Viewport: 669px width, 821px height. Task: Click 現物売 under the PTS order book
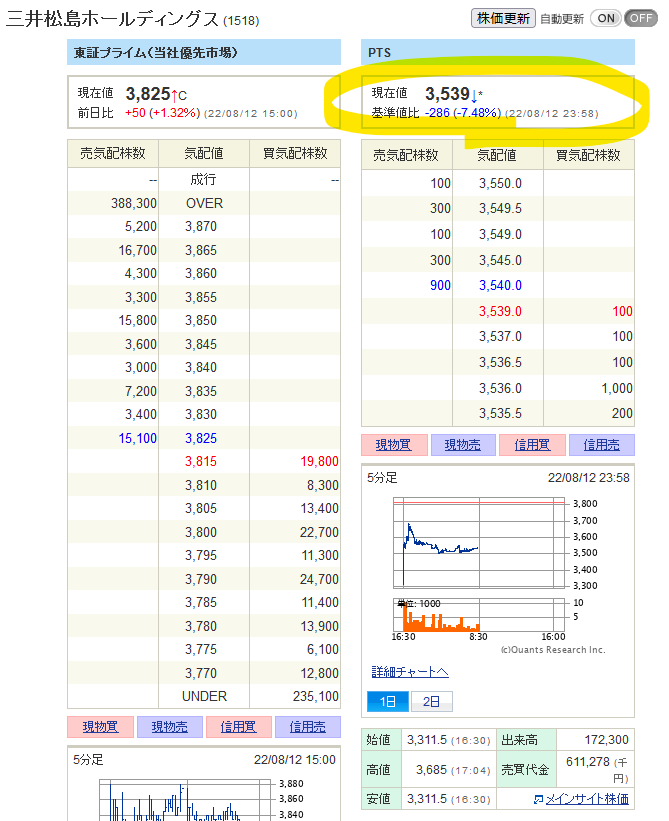[x=463, y=445]
